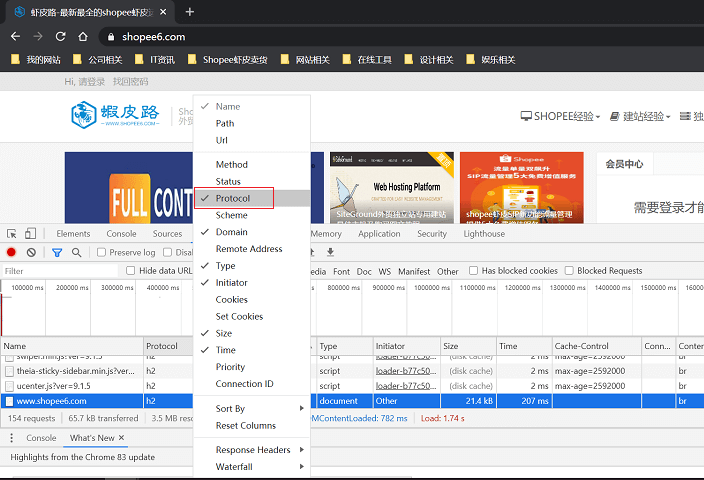Switch to the Console tab
704x480 pixels.
pos(121,233)
